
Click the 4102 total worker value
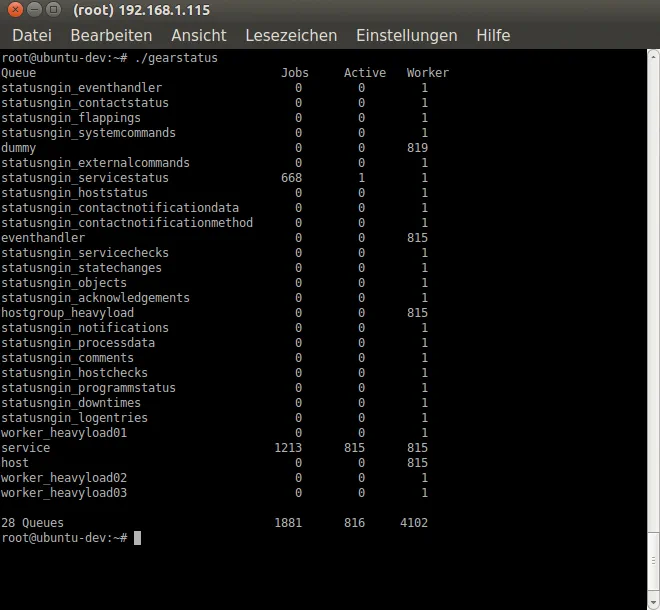(x=414, y=523)
